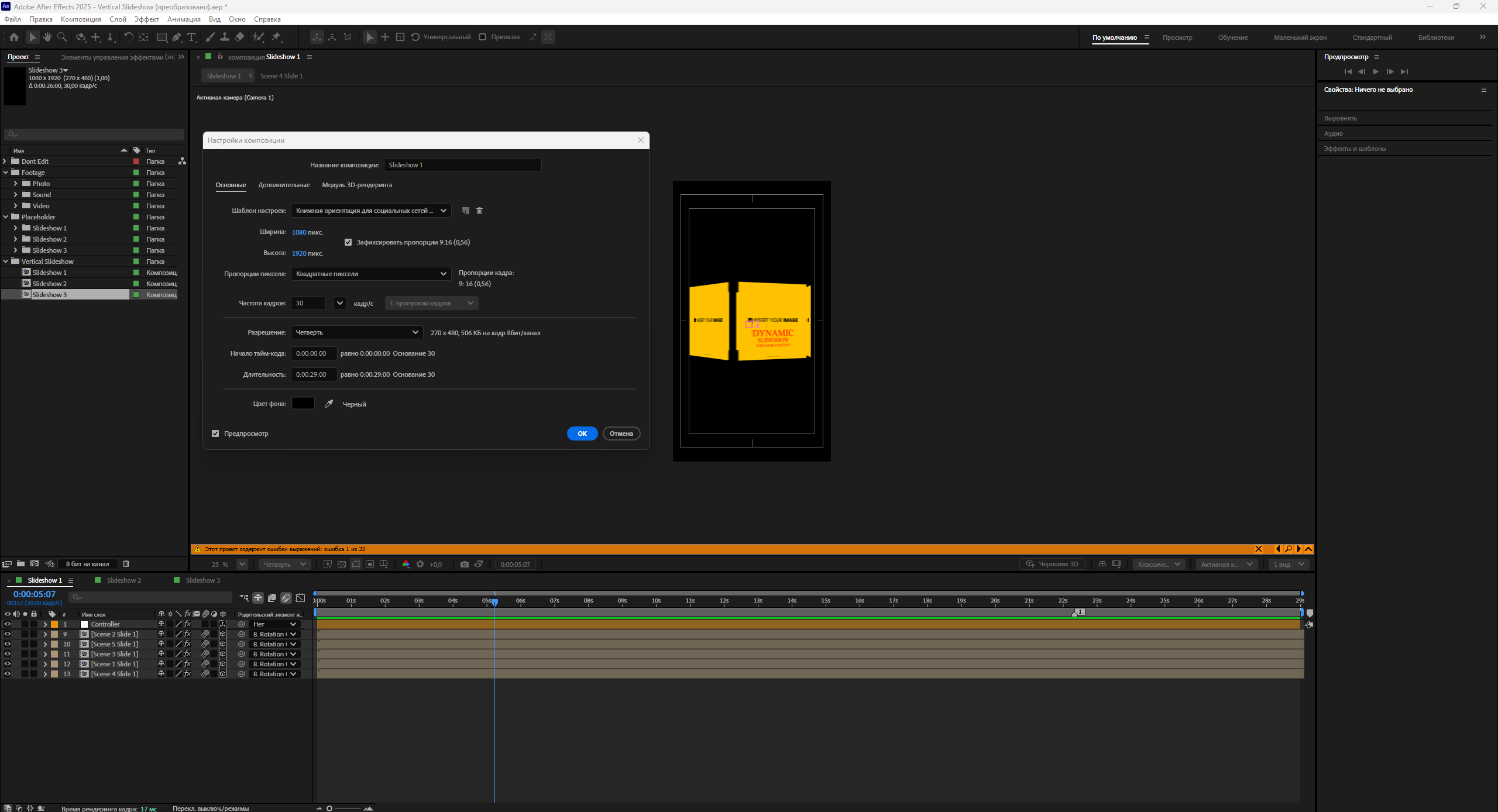Click the eyedropper next to background color

coord(329,404)
